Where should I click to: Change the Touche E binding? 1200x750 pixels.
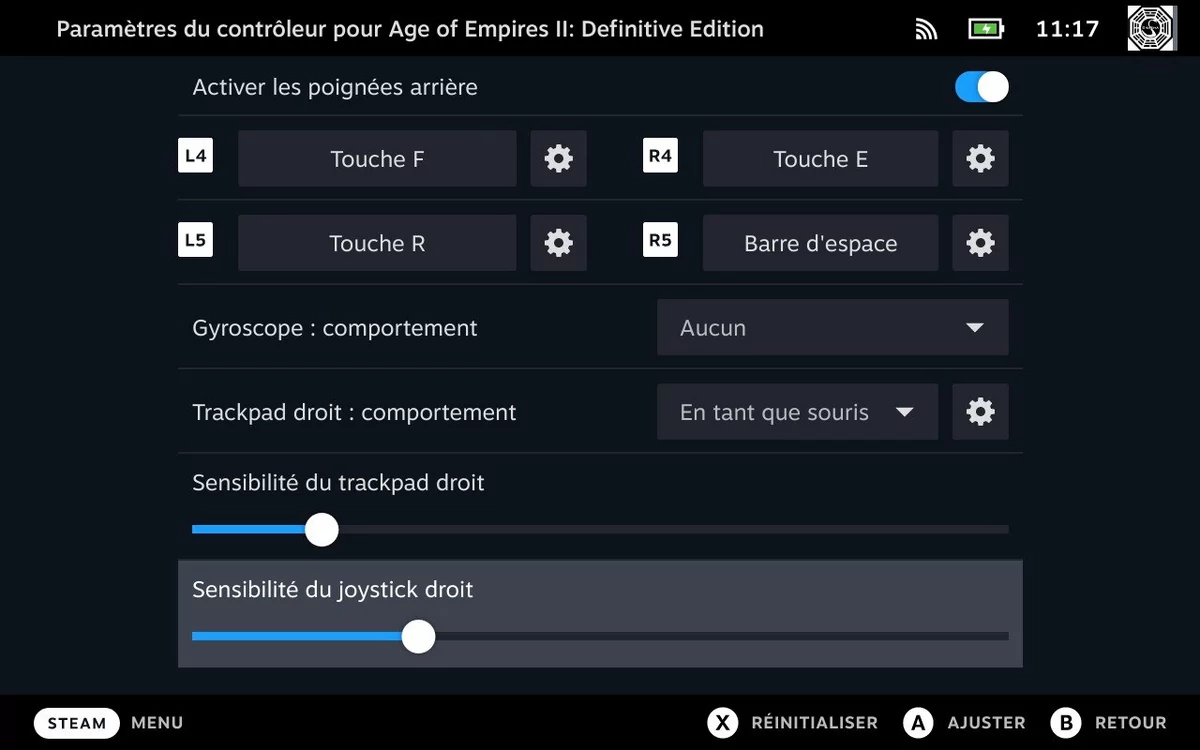(820, 158)
